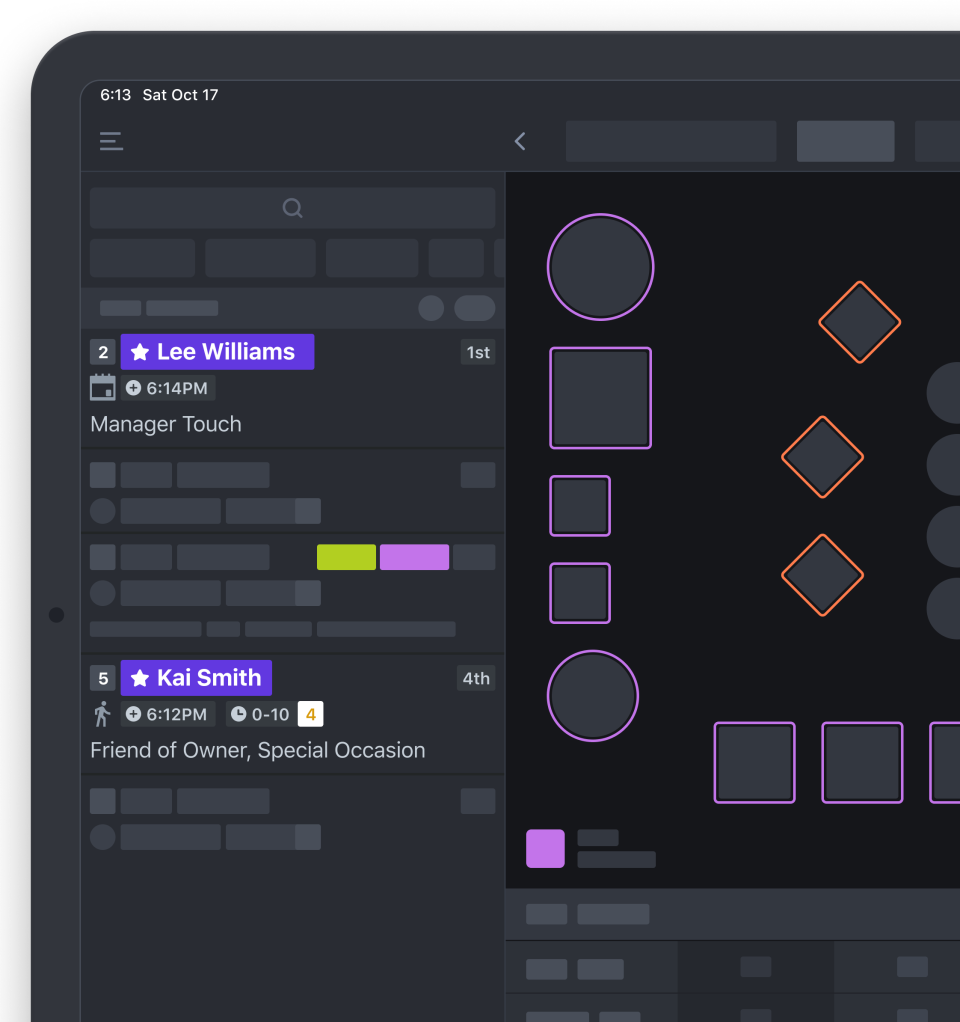Click the purple tag swatch in guest row

click(x=415, y=557)
